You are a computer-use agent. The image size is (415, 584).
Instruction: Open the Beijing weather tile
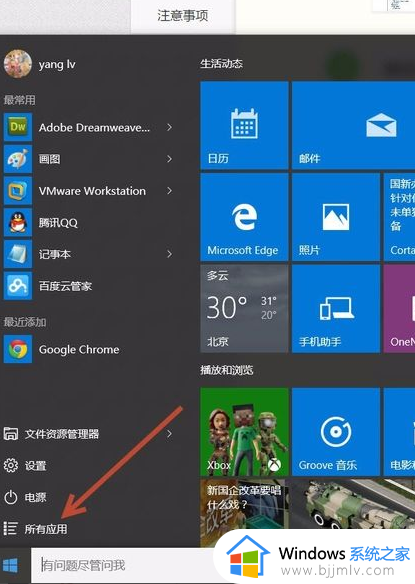coord(244,309)
